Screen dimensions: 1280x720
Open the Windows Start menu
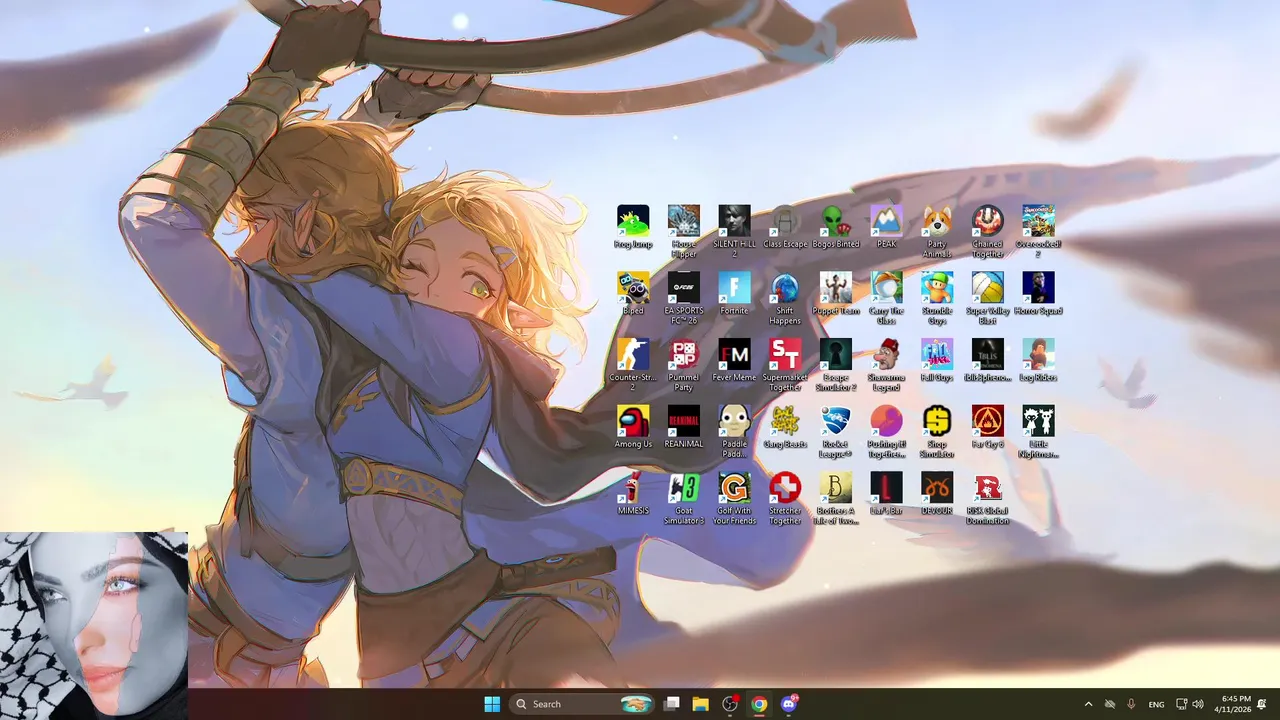click(x=492, y=704)
